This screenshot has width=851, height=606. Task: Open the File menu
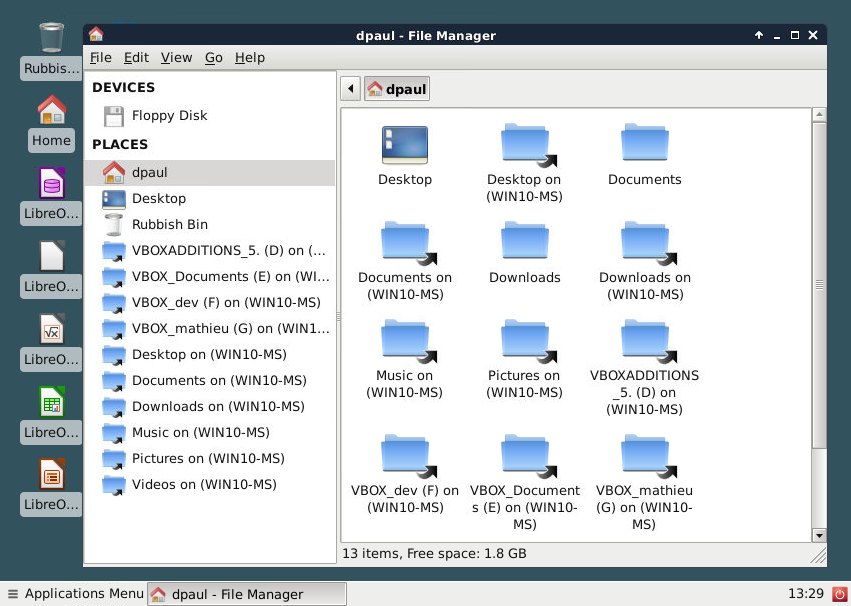pyautogui.click(x=100, y=57)
